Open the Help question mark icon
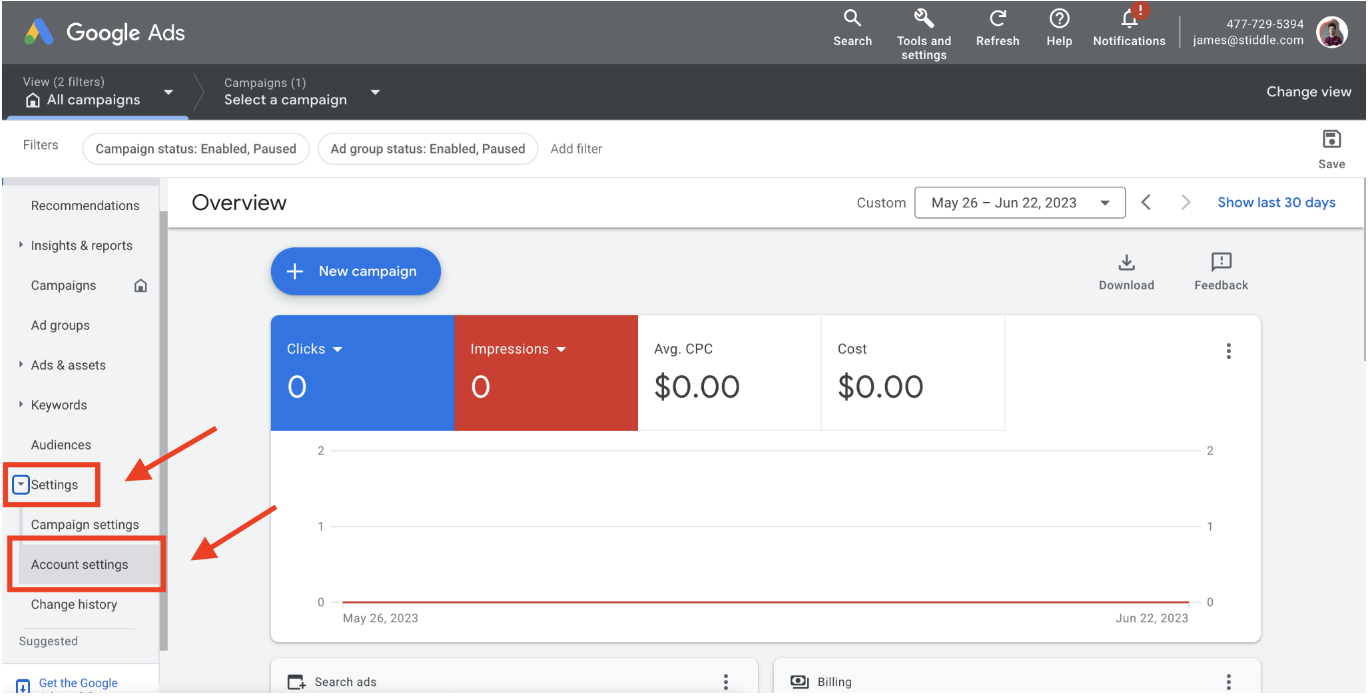 pyautogui.click(x=1059, y=18)
